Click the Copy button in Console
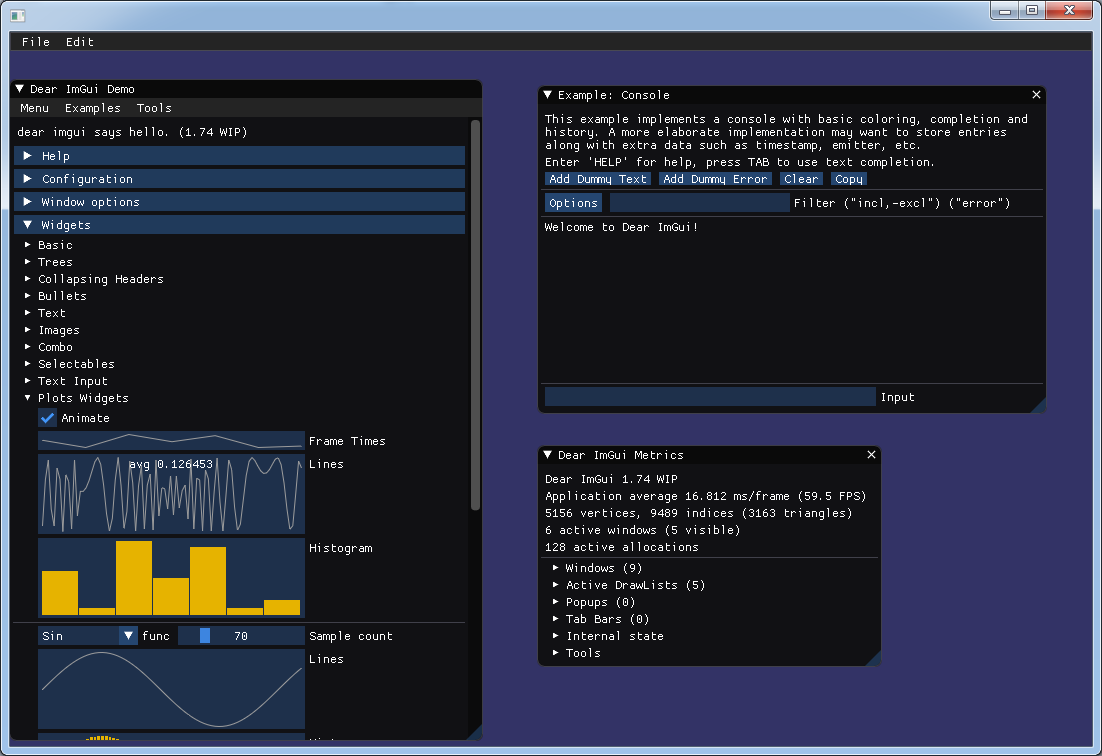This screenshot has height=756, width=1102. 848,179
